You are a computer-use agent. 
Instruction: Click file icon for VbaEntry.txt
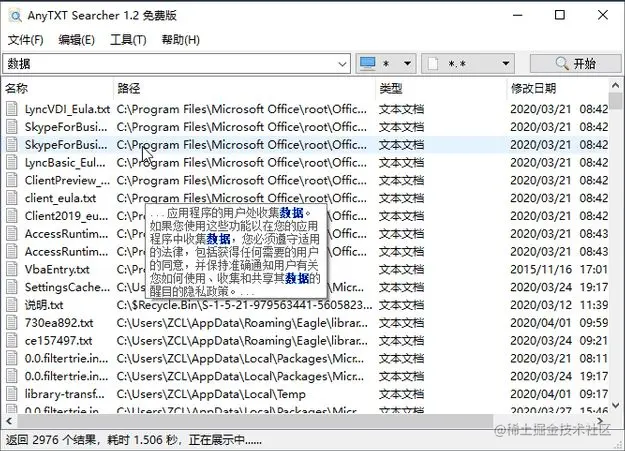[x=12, y=269]
